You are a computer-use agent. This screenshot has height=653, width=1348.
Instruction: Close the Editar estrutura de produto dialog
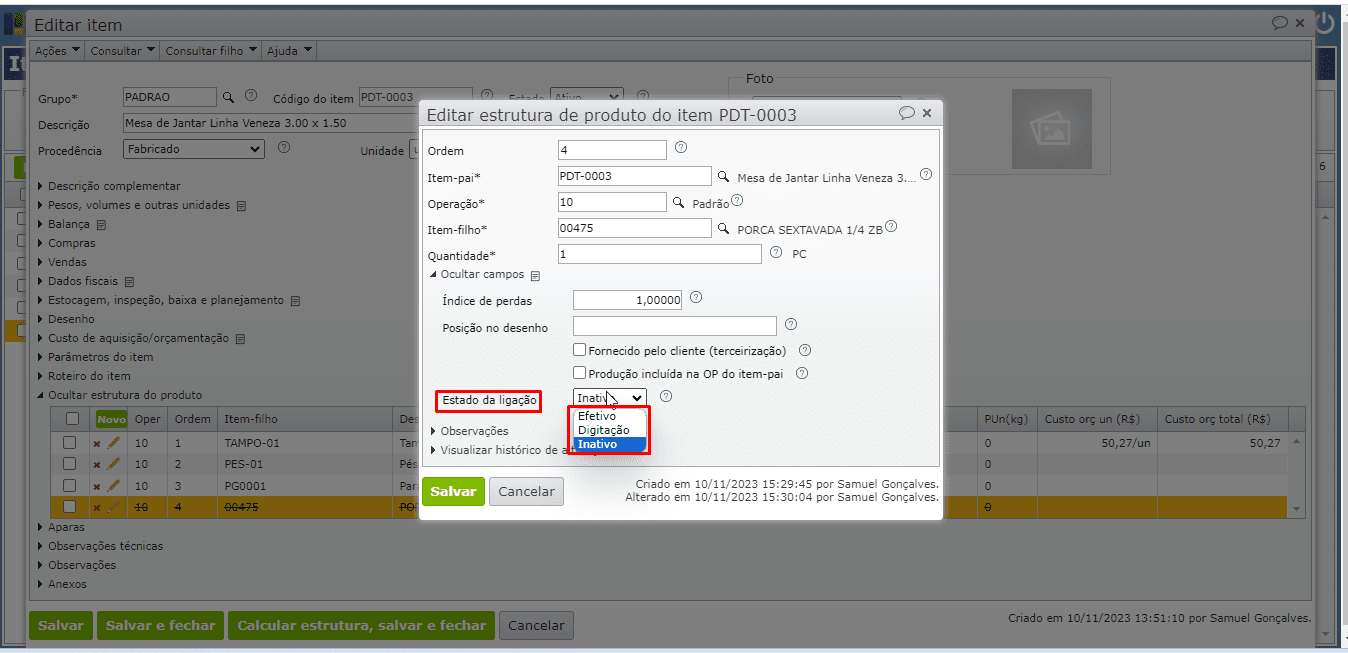click(927, 113)
